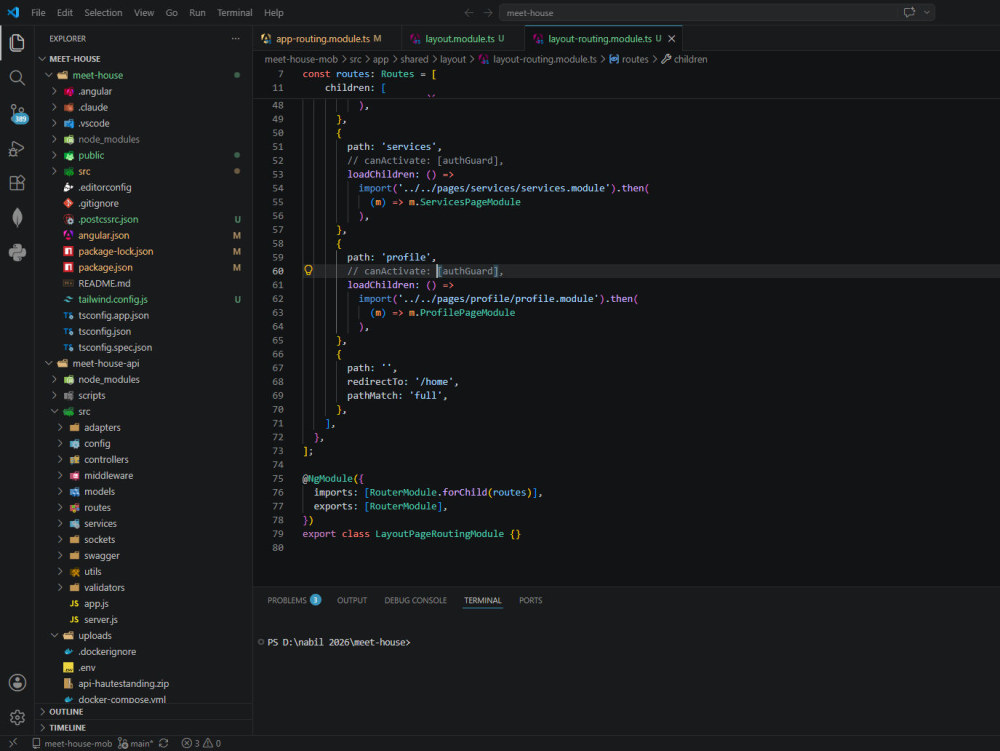Switch to the Output panel tab

352,600
